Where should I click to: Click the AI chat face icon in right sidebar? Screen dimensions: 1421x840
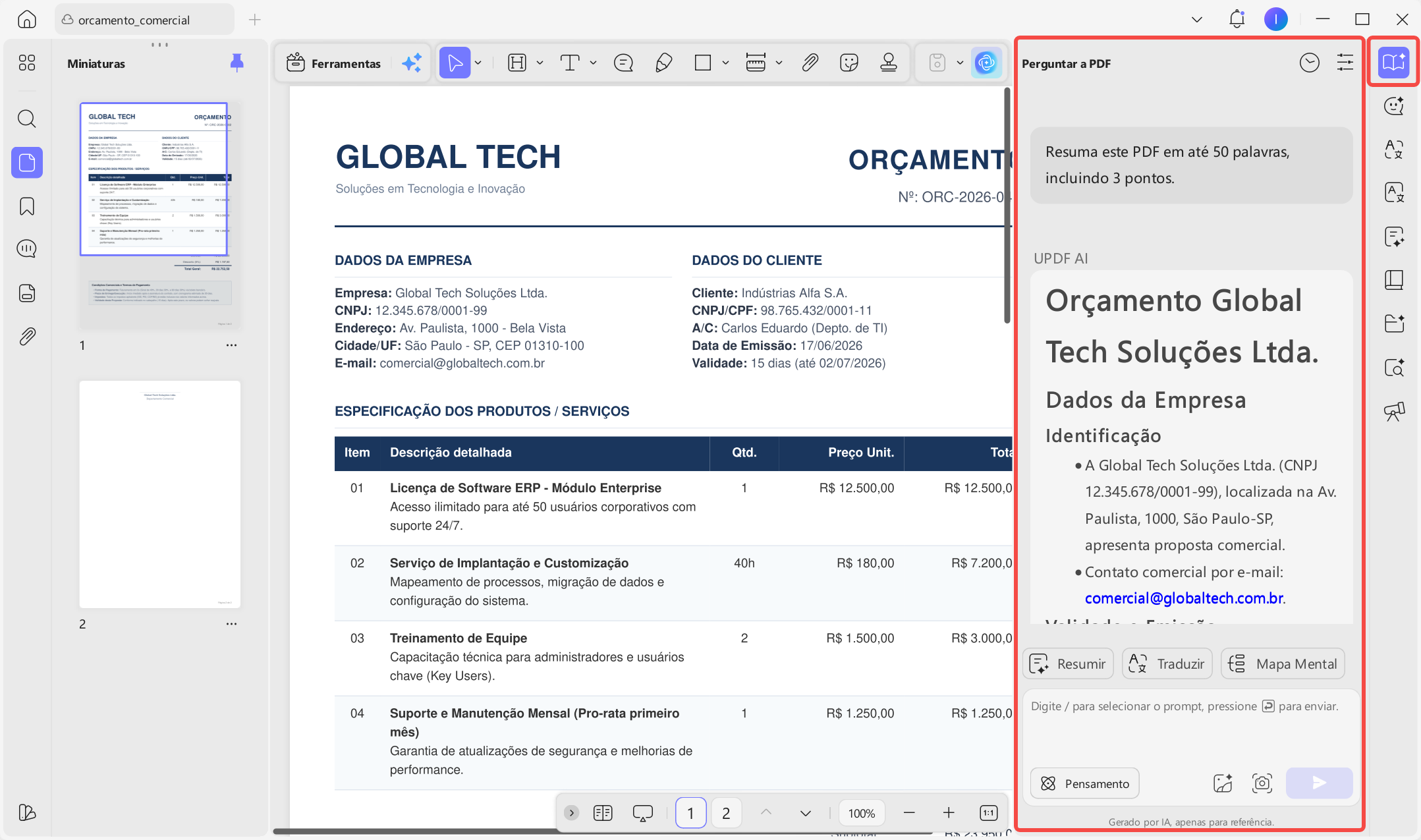click(1394, 106)
